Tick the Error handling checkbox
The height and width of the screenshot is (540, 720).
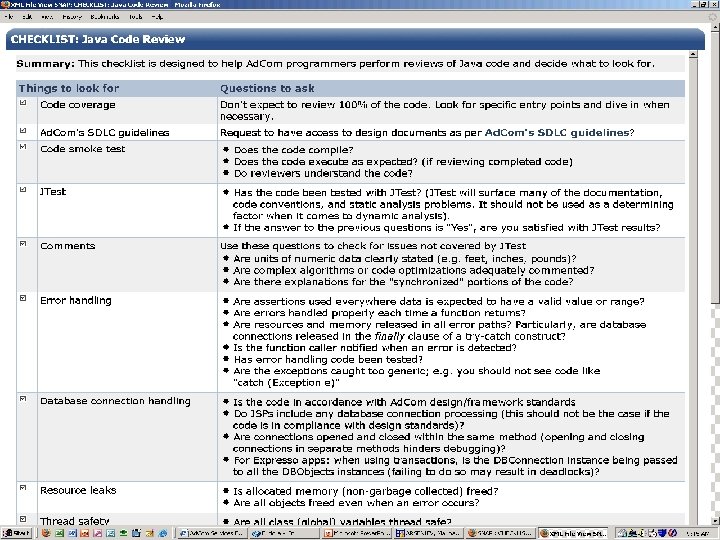pyautogui.click(x=23, y=298)
